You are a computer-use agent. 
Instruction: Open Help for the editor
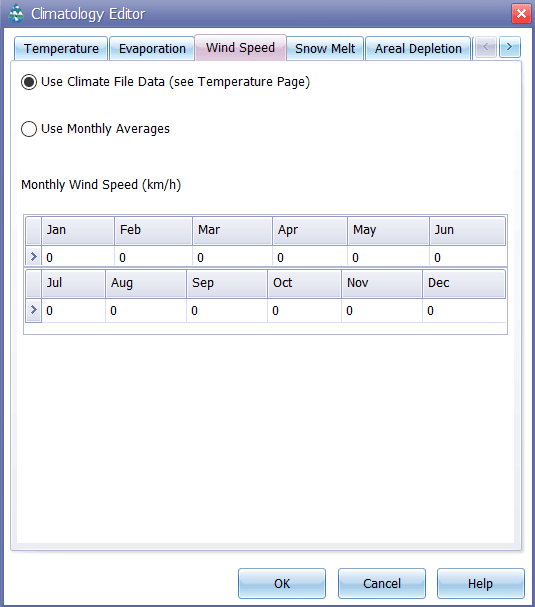click(x=481, y=583)
